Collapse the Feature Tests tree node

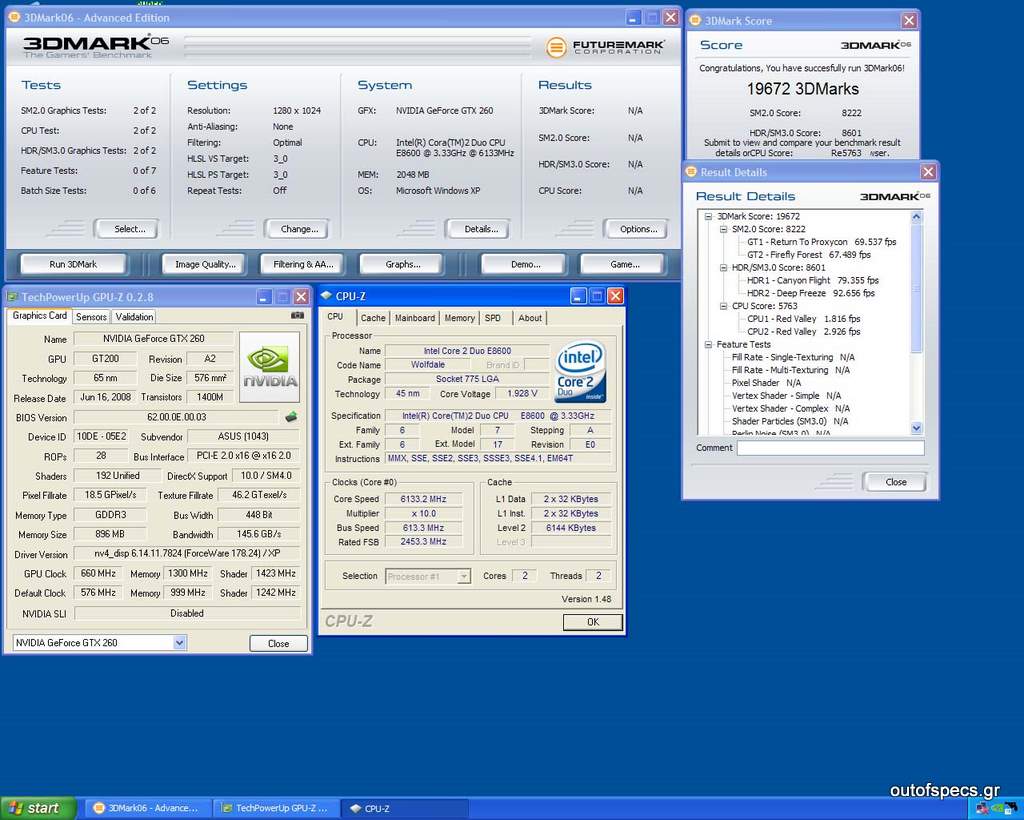pos(708,345)
